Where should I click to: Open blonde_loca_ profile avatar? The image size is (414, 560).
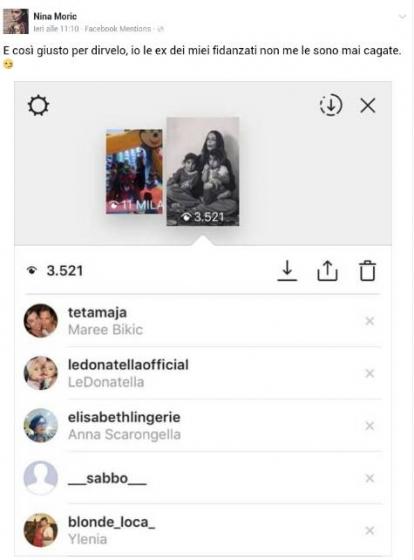tap(40, 530)
